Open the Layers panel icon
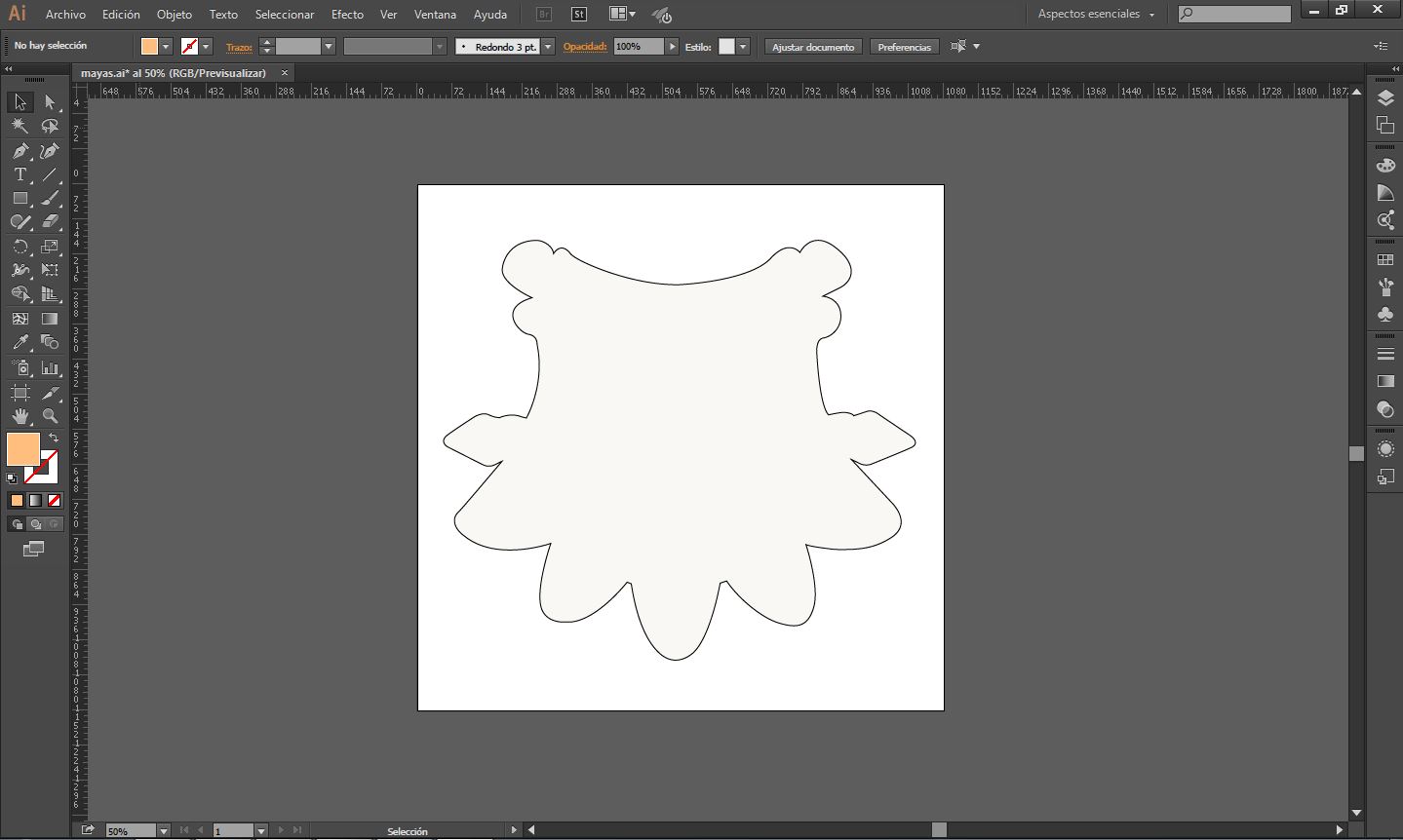The image size is (1403, 840). tap(1385, 99)
